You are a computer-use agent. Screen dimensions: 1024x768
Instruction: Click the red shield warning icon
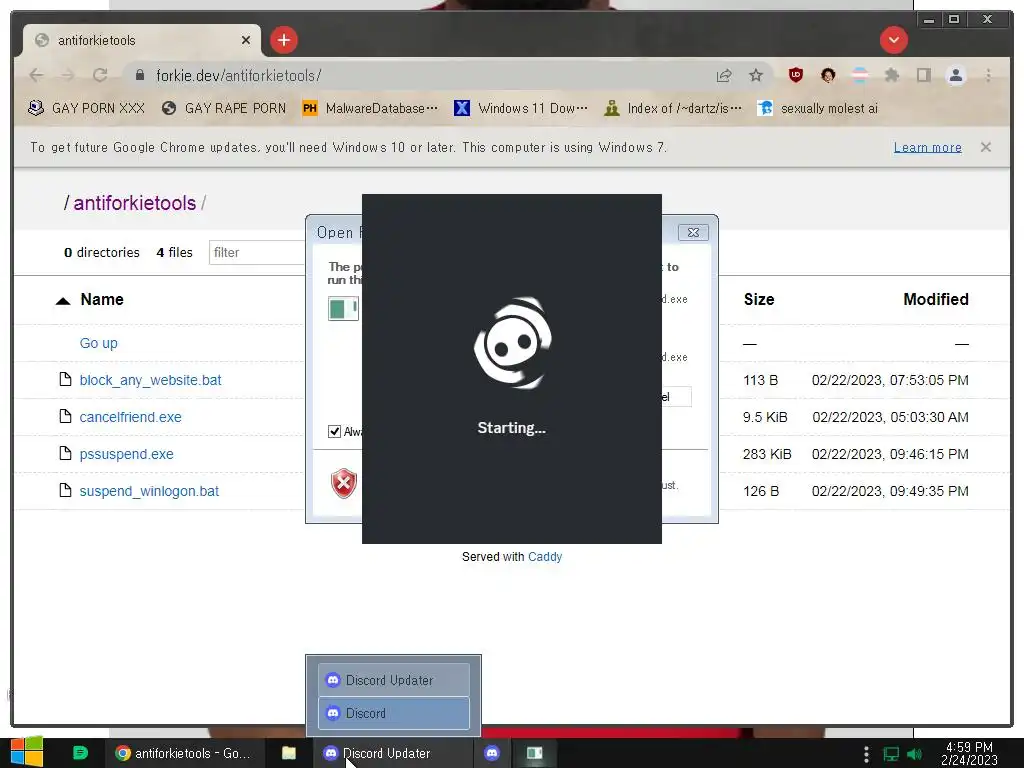(x=344, y=483)
